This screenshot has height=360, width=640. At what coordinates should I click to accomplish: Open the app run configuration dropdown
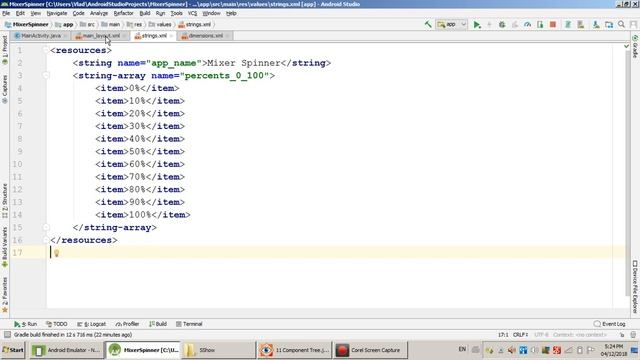point(451,24)
